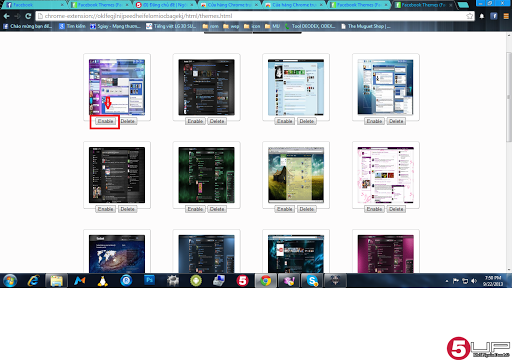The image size is (512, 360).
Task: Delete the black theme in the first row
Action: tap(217, 121)
